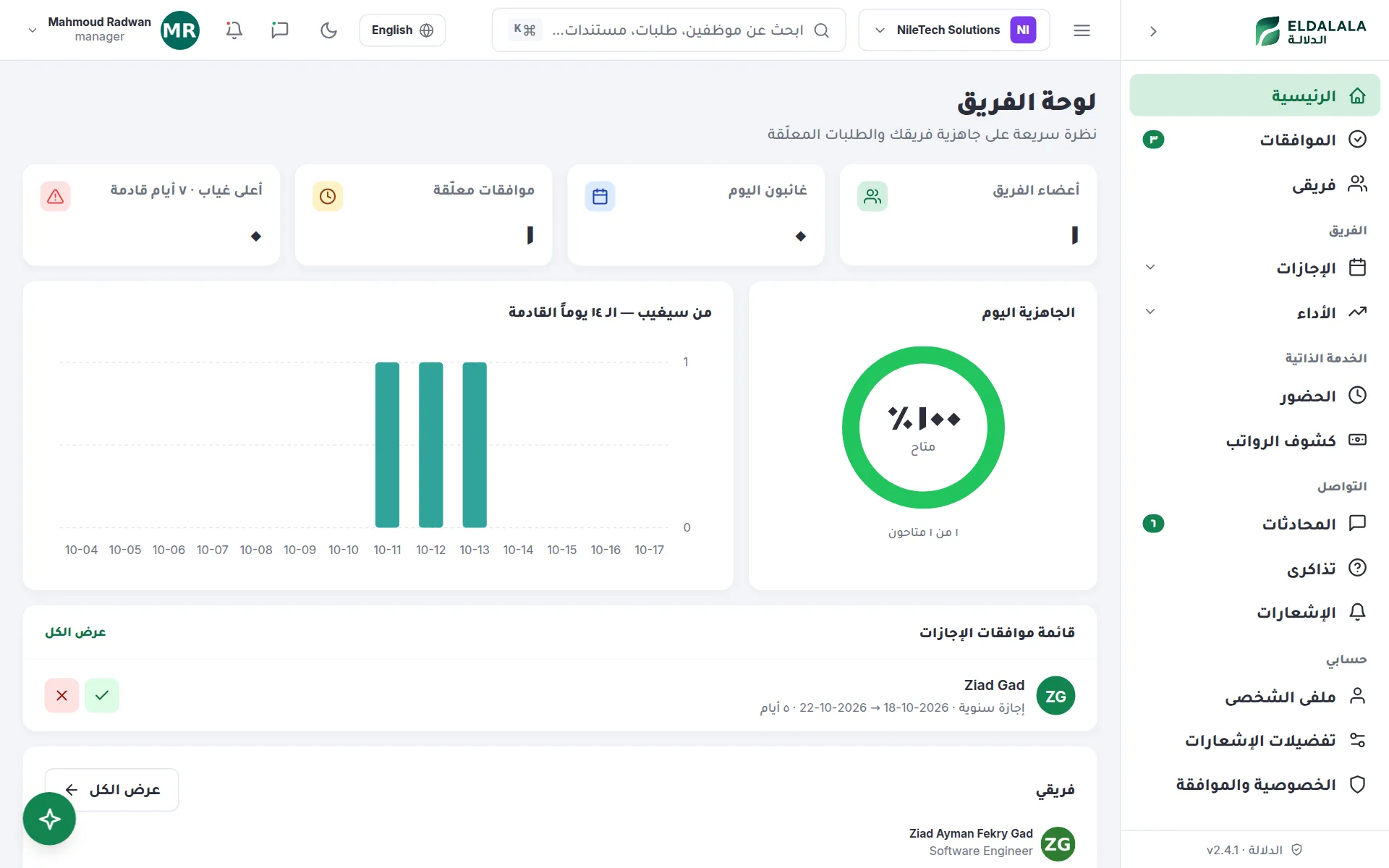Click the clock icon on the pending approvals card

coord(328,196)
